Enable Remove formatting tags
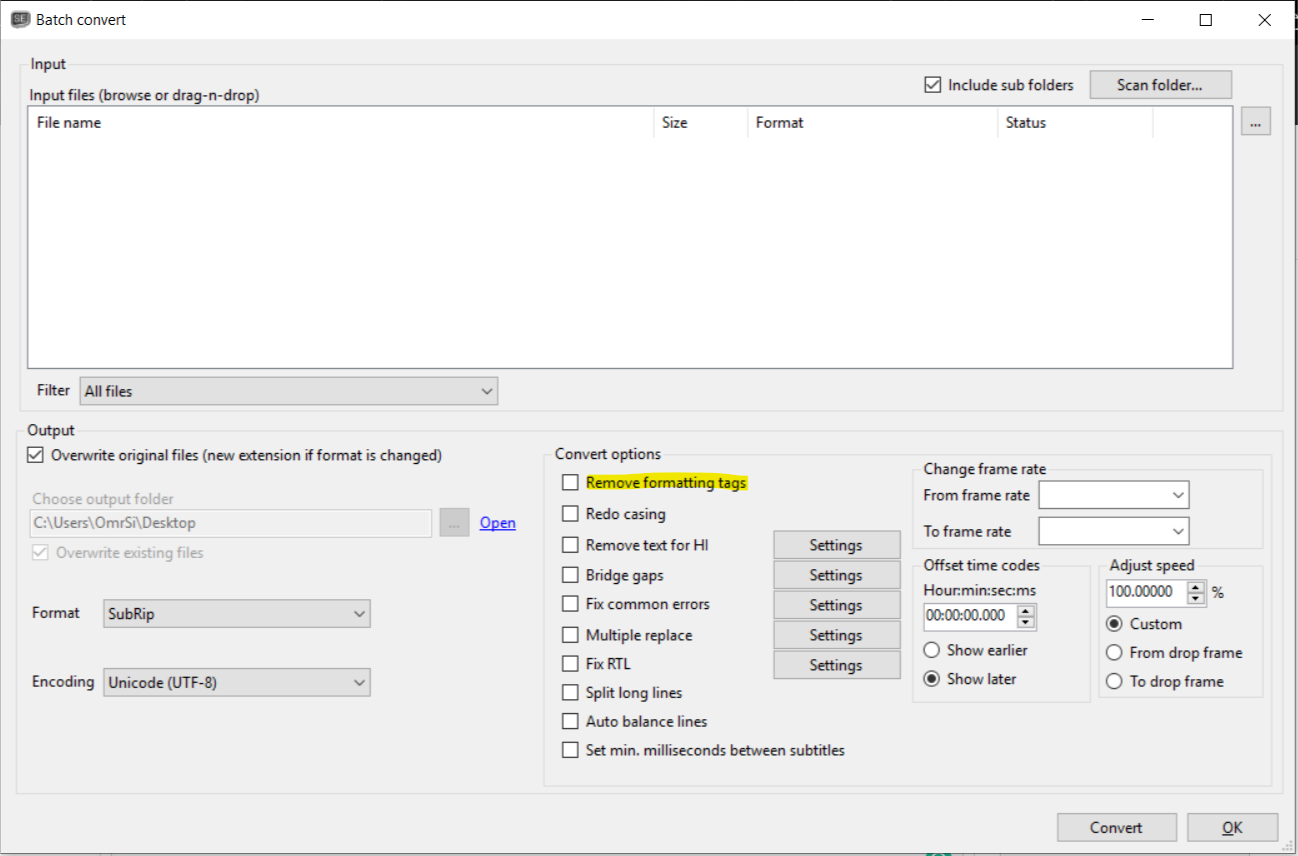 [570, 482]
